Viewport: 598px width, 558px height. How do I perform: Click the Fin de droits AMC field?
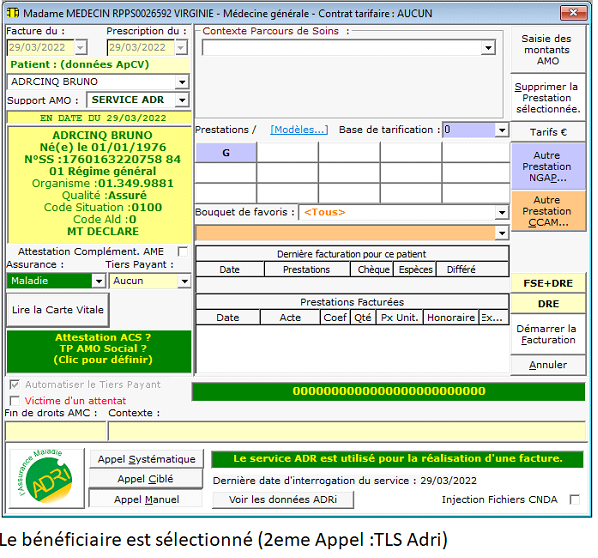(55, 431)
